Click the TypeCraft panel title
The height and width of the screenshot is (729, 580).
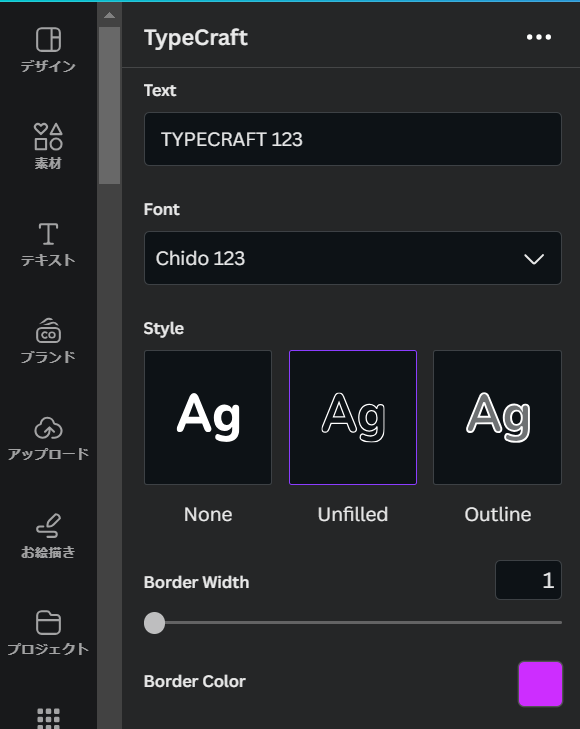tap(196, 38)
